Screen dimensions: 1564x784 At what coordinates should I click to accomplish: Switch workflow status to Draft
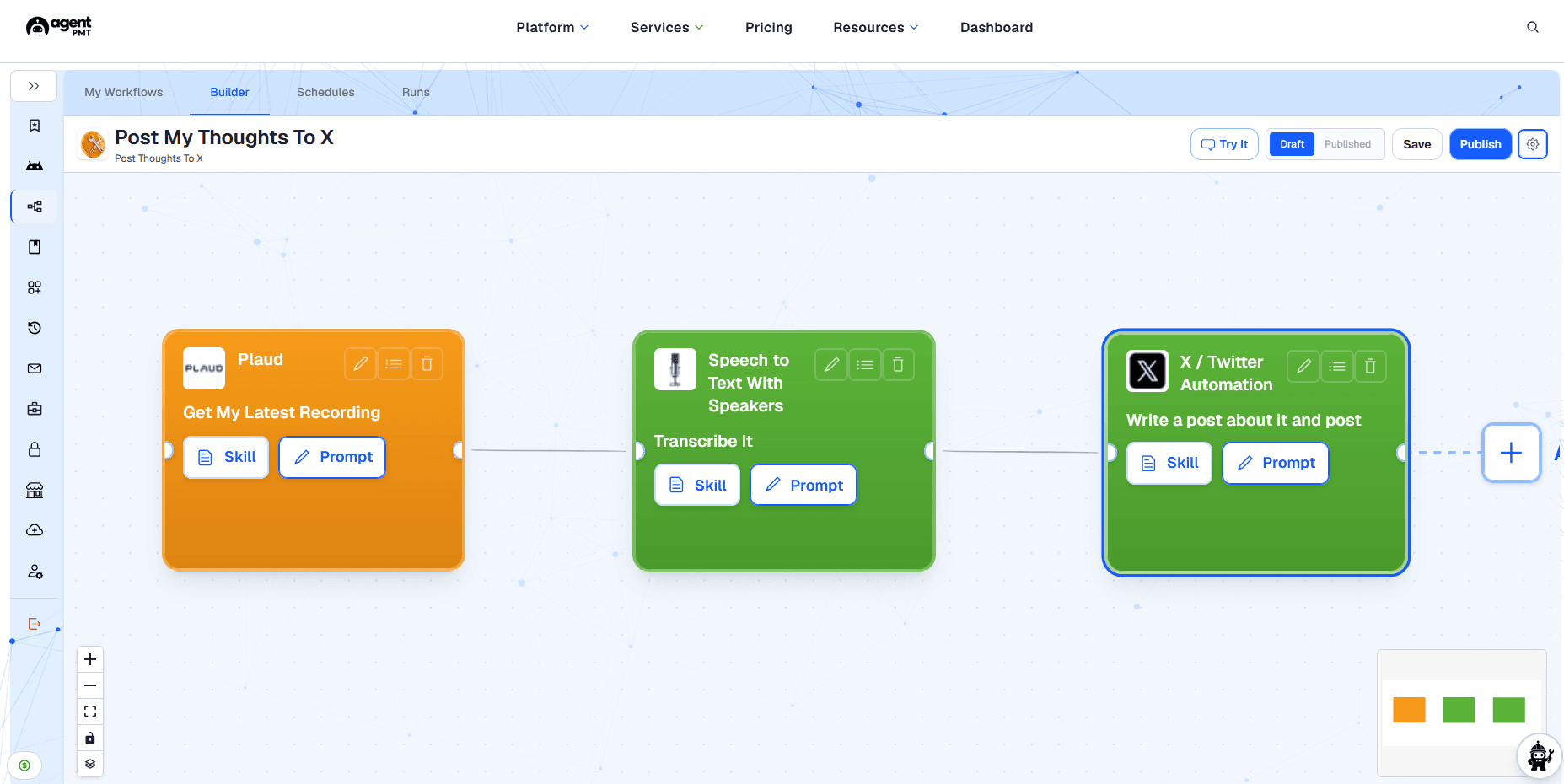[1292, 144]
